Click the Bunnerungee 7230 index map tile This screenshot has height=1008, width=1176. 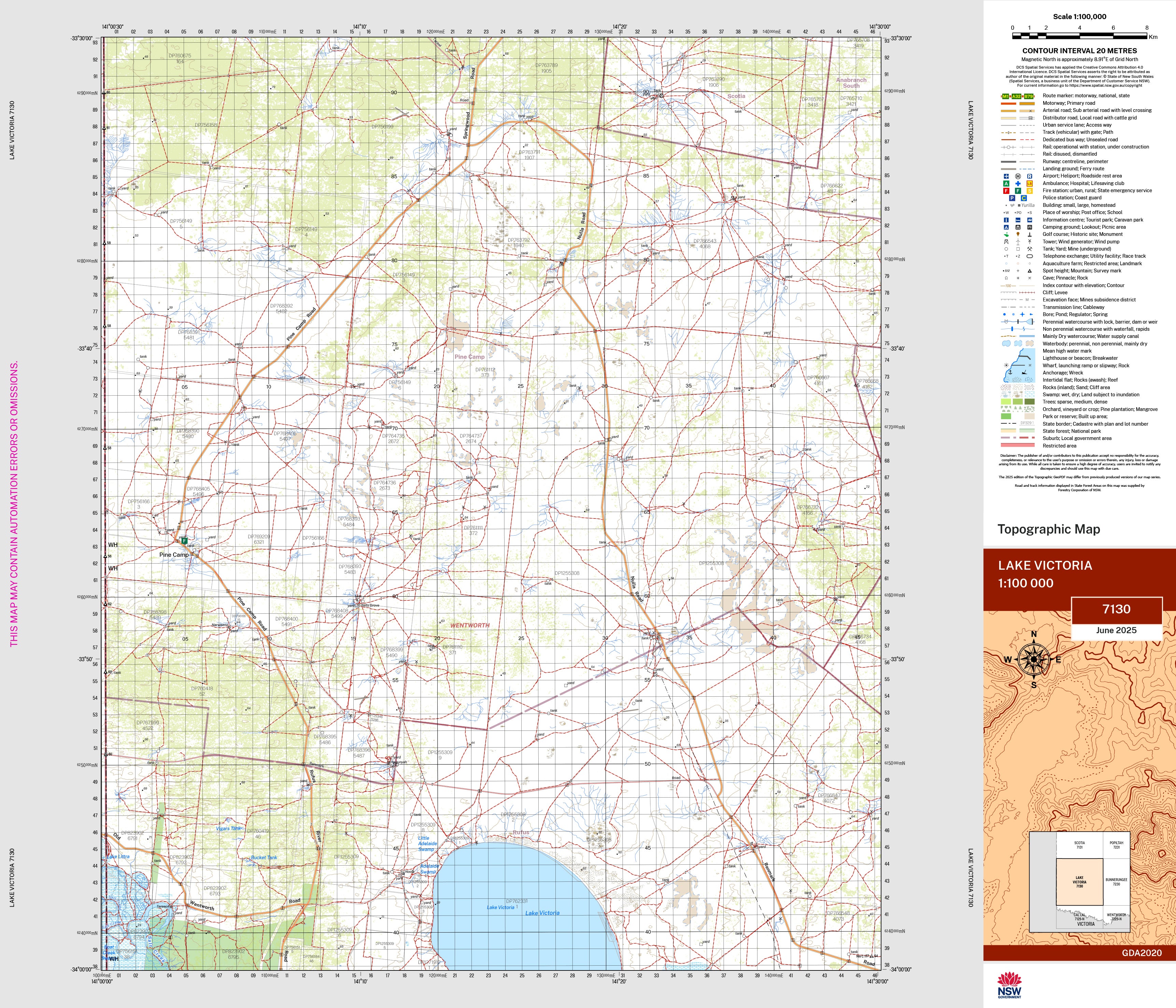[x=1116, y=881]
